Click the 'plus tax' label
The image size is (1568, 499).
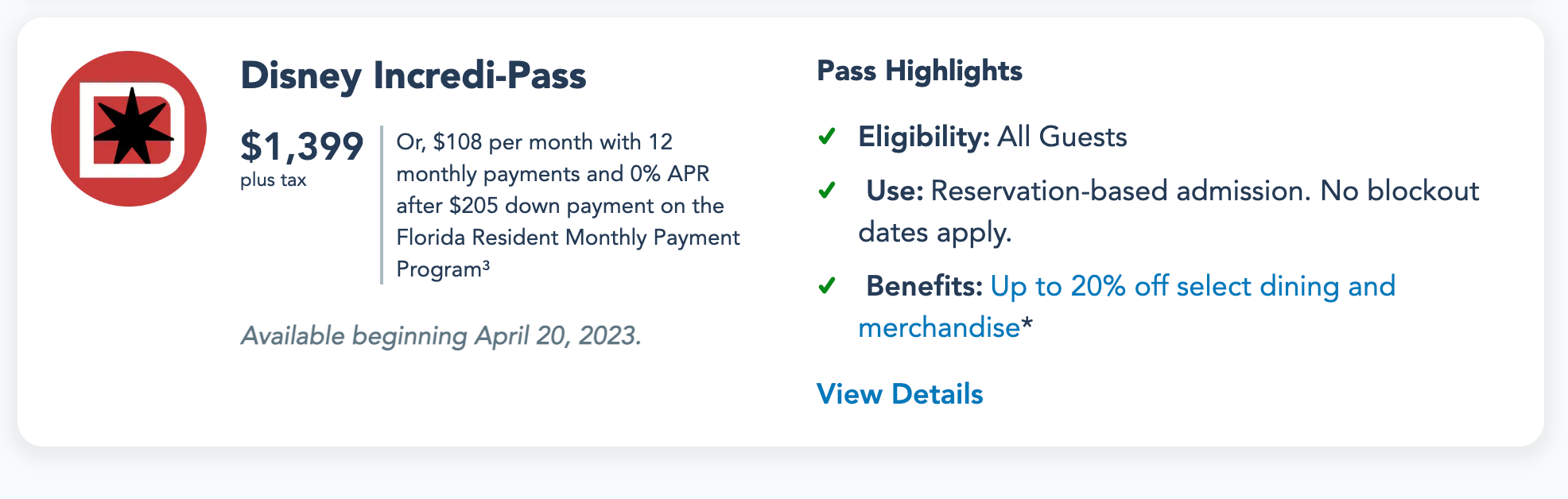point(273,180)
